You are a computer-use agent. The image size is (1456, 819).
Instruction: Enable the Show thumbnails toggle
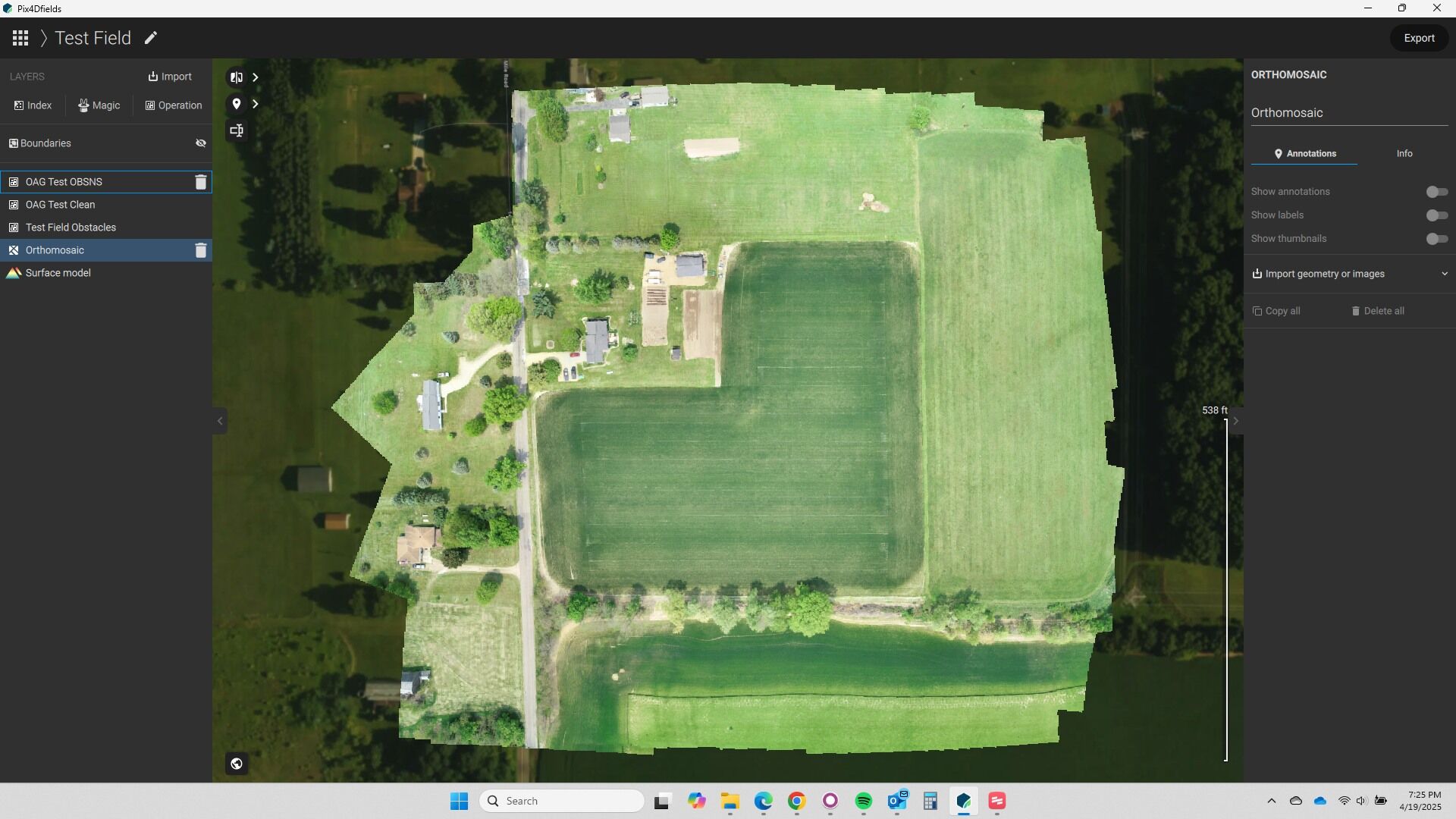[1436, 239]
